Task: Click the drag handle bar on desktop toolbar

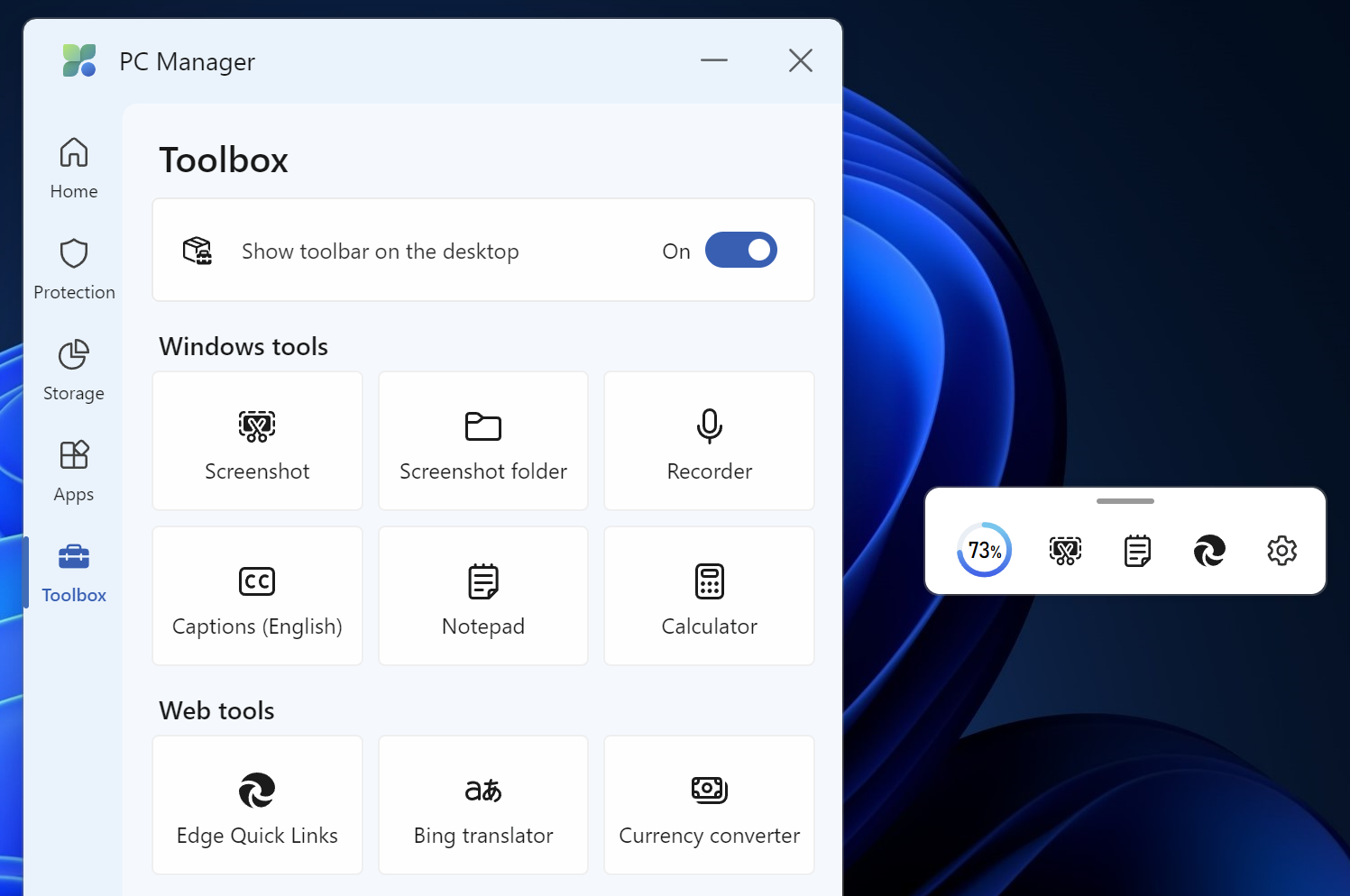Action: 1125,501
